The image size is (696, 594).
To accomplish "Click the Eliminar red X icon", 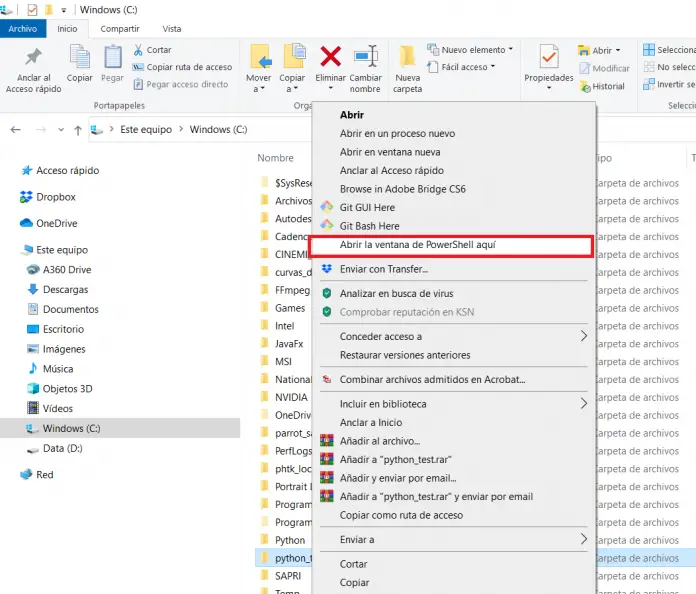I will (330, 56).
